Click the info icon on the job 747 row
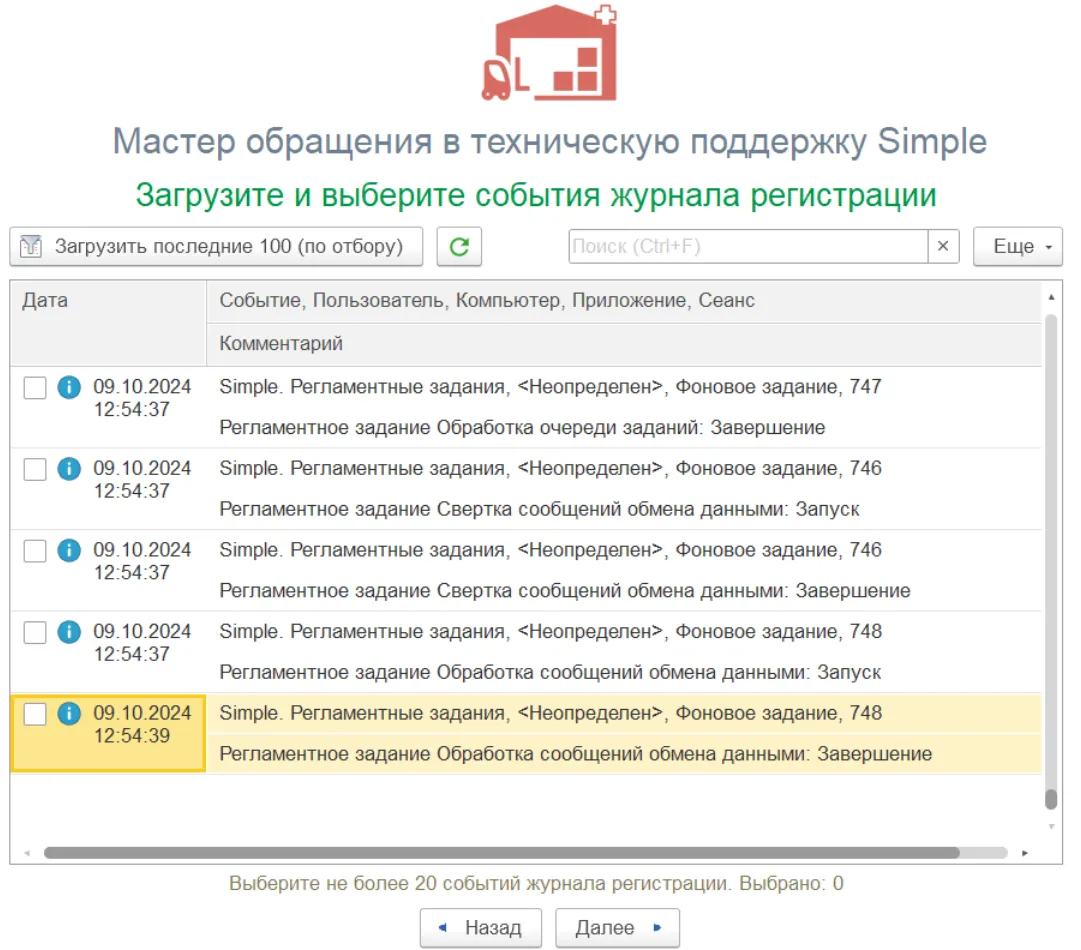 click(69, 387)
